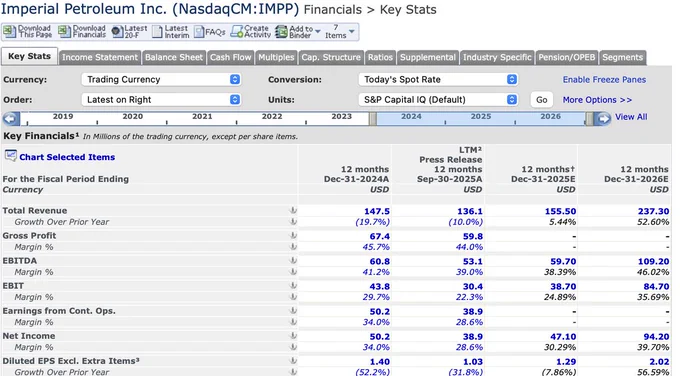The width and height of the screenshot is (680, 376).
Task: Switch to the Ratios tab
Action: point(380,57)
